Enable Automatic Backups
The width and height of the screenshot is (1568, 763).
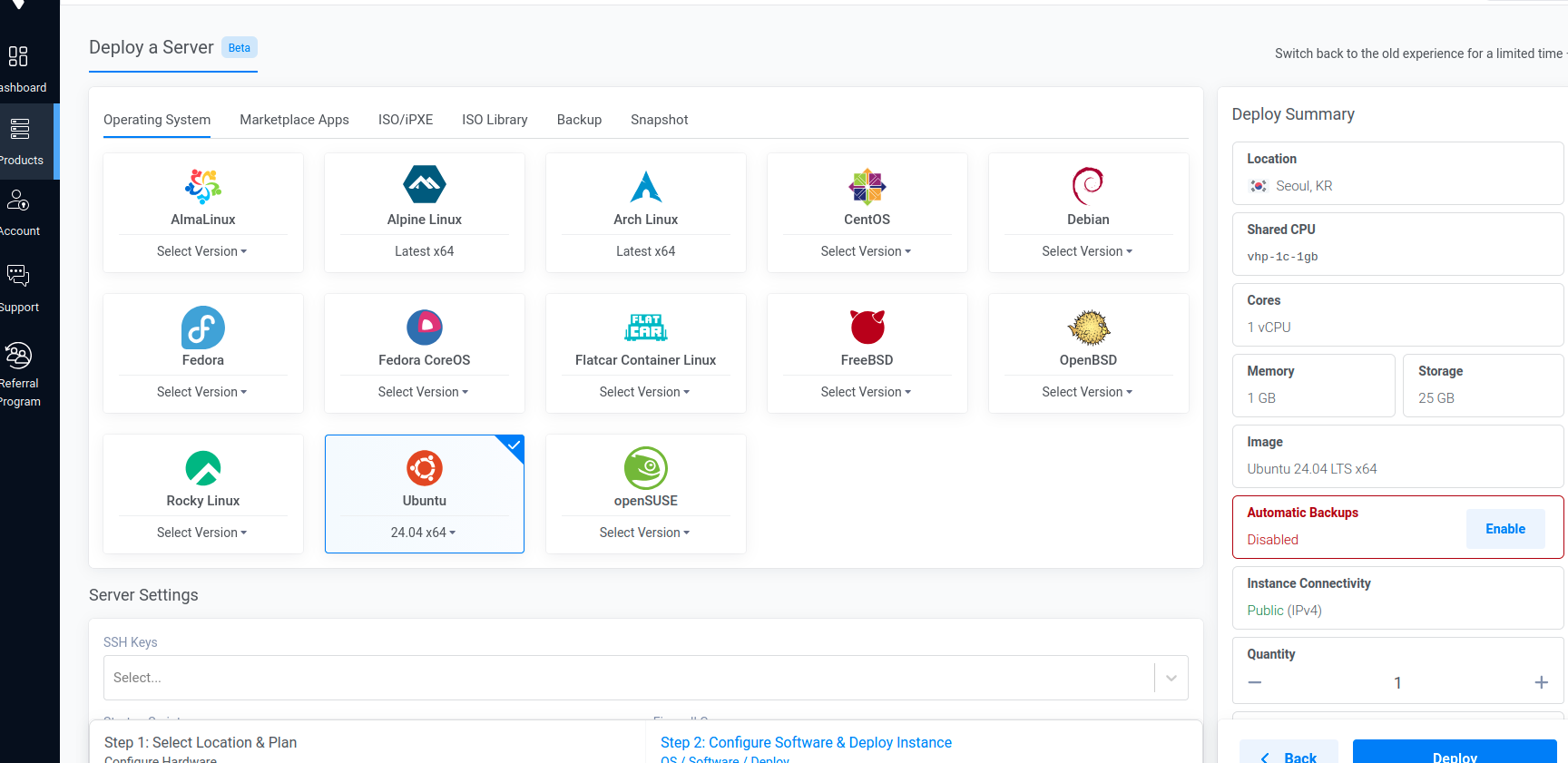tap(1504, 529)
